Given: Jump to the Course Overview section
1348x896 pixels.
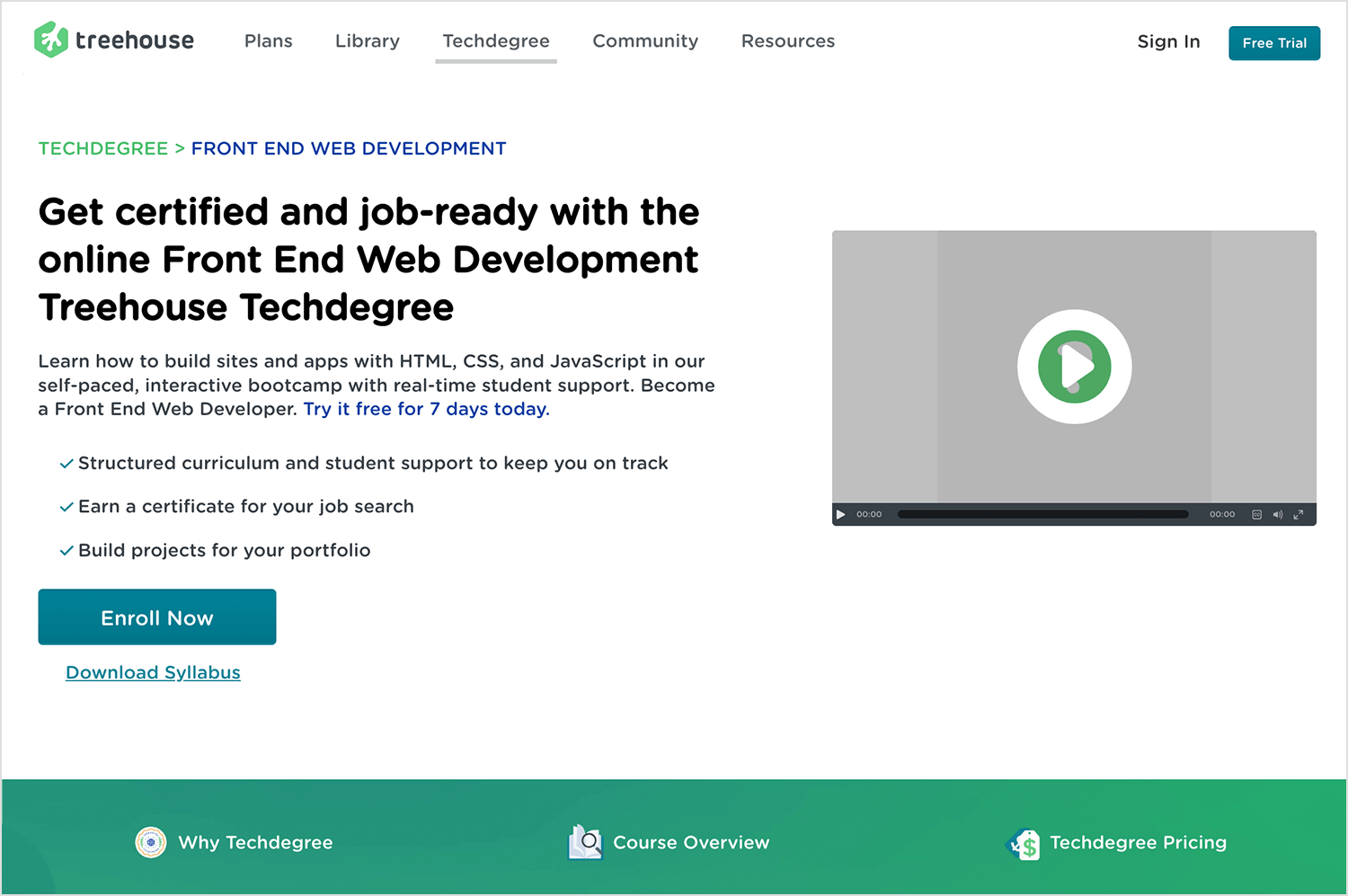Looking at the screenshot, I should pyautogui.click(x=691, y=842).
